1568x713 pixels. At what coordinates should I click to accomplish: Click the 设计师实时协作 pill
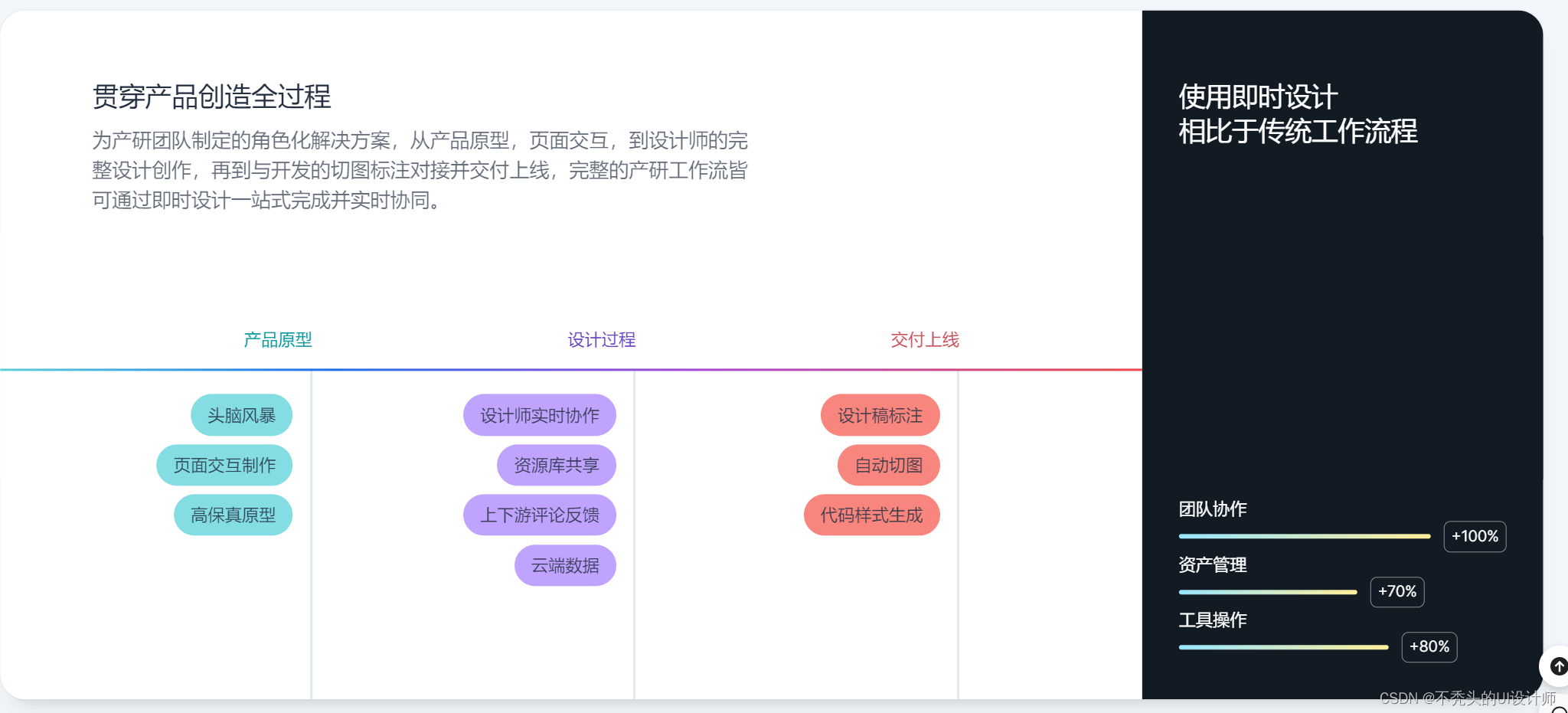tap(540, 415)
